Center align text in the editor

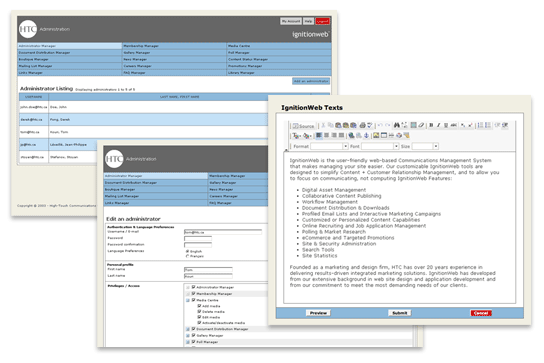[326, 135]
